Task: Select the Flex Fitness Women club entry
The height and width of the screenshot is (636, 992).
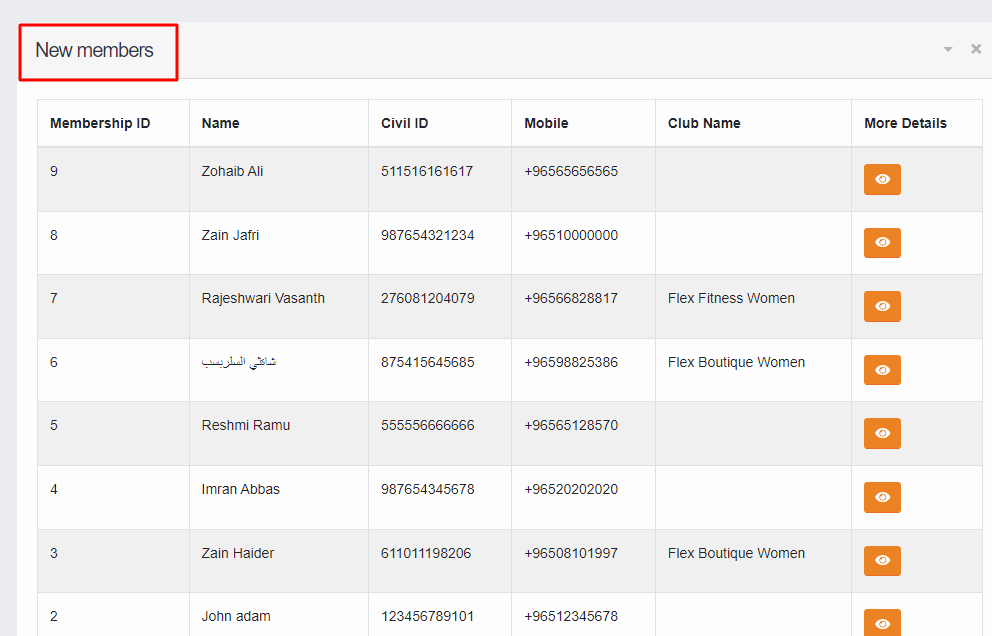Action: (x=730, y=298)
